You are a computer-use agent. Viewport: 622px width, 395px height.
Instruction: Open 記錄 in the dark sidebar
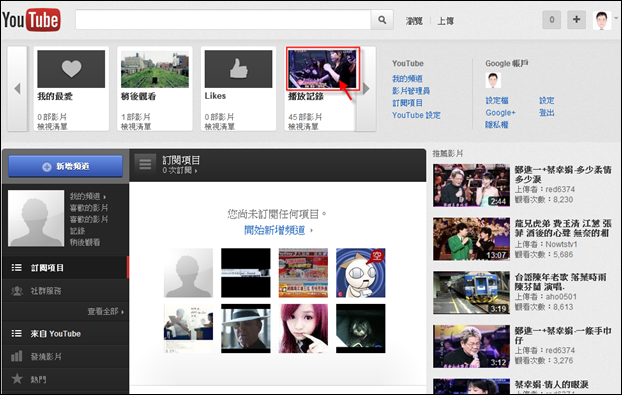(77, 231)
